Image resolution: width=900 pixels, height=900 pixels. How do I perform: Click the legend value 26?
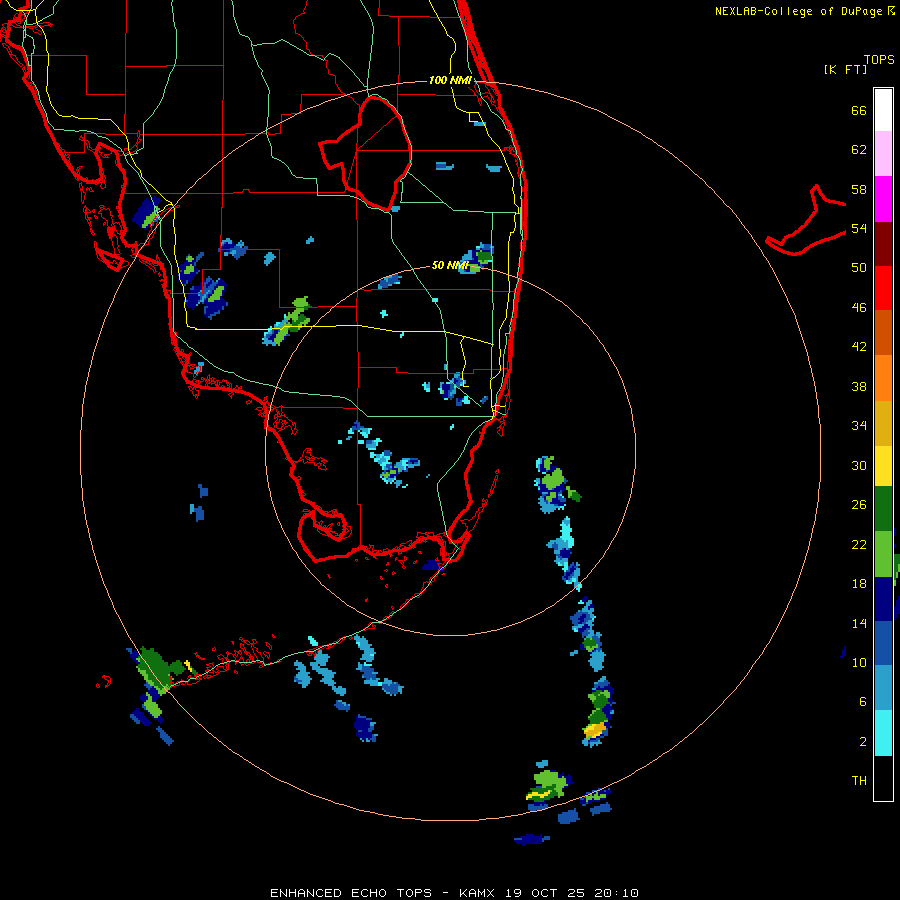tap(859, 505)
